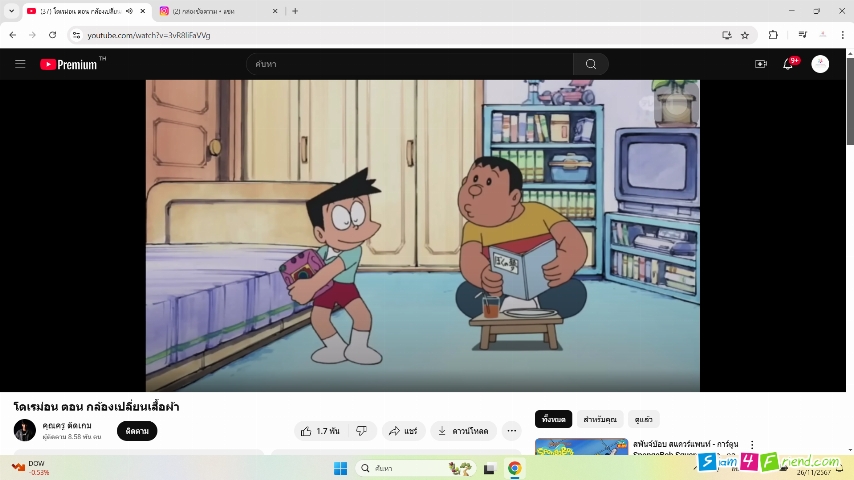
Task: Reload the current page
Action: click(52, 35)
